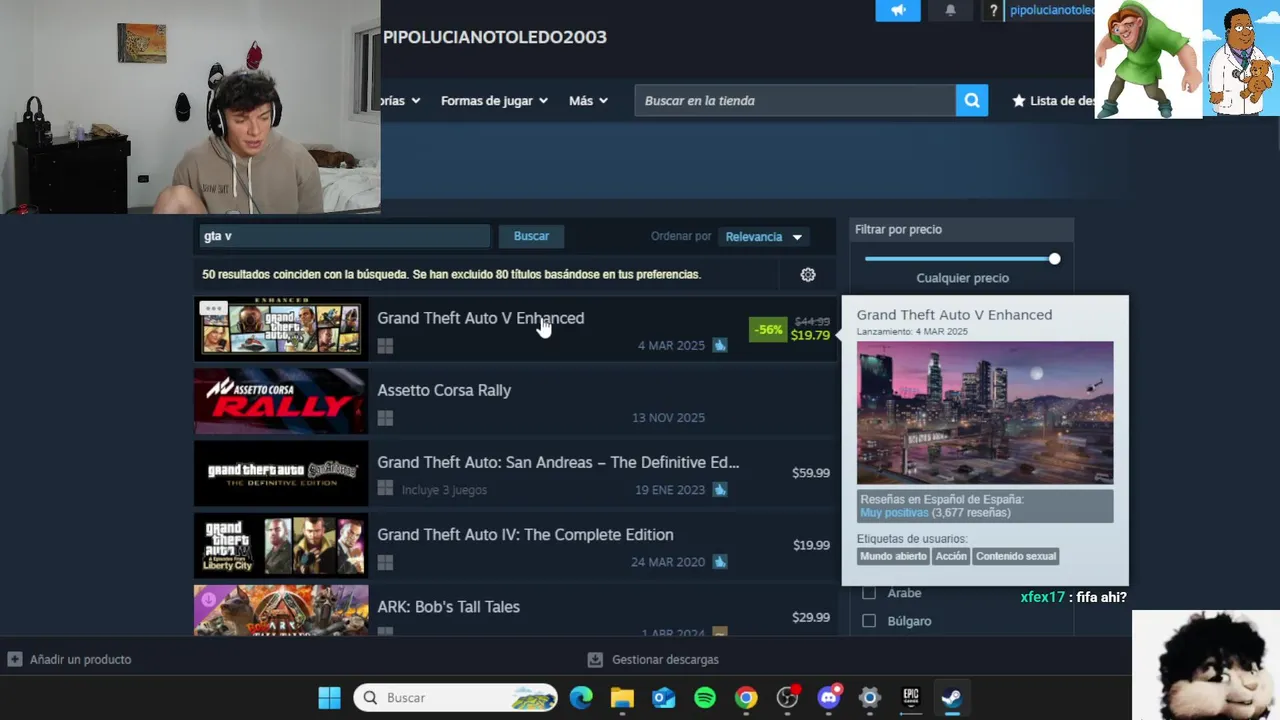Click the -56% discount badge
The height and width of the screenshot is (720, 1280).
pos(768,329)
